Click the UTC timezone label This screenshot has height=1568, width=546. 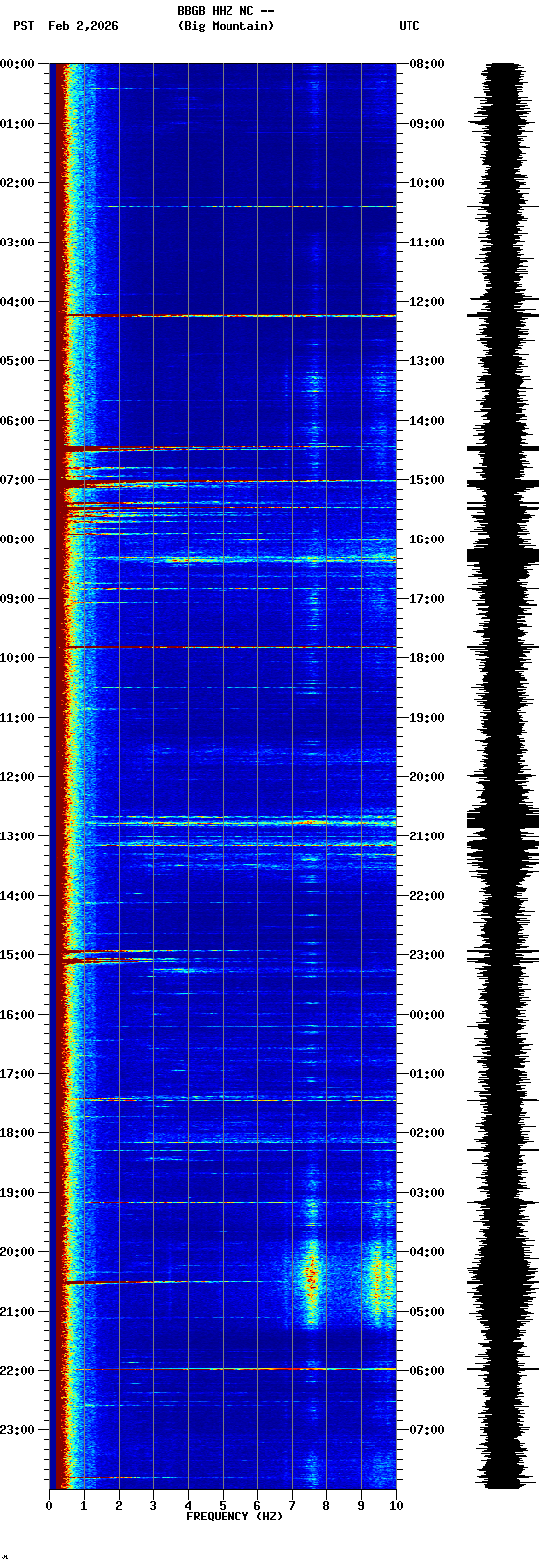[x=409, y=26]
